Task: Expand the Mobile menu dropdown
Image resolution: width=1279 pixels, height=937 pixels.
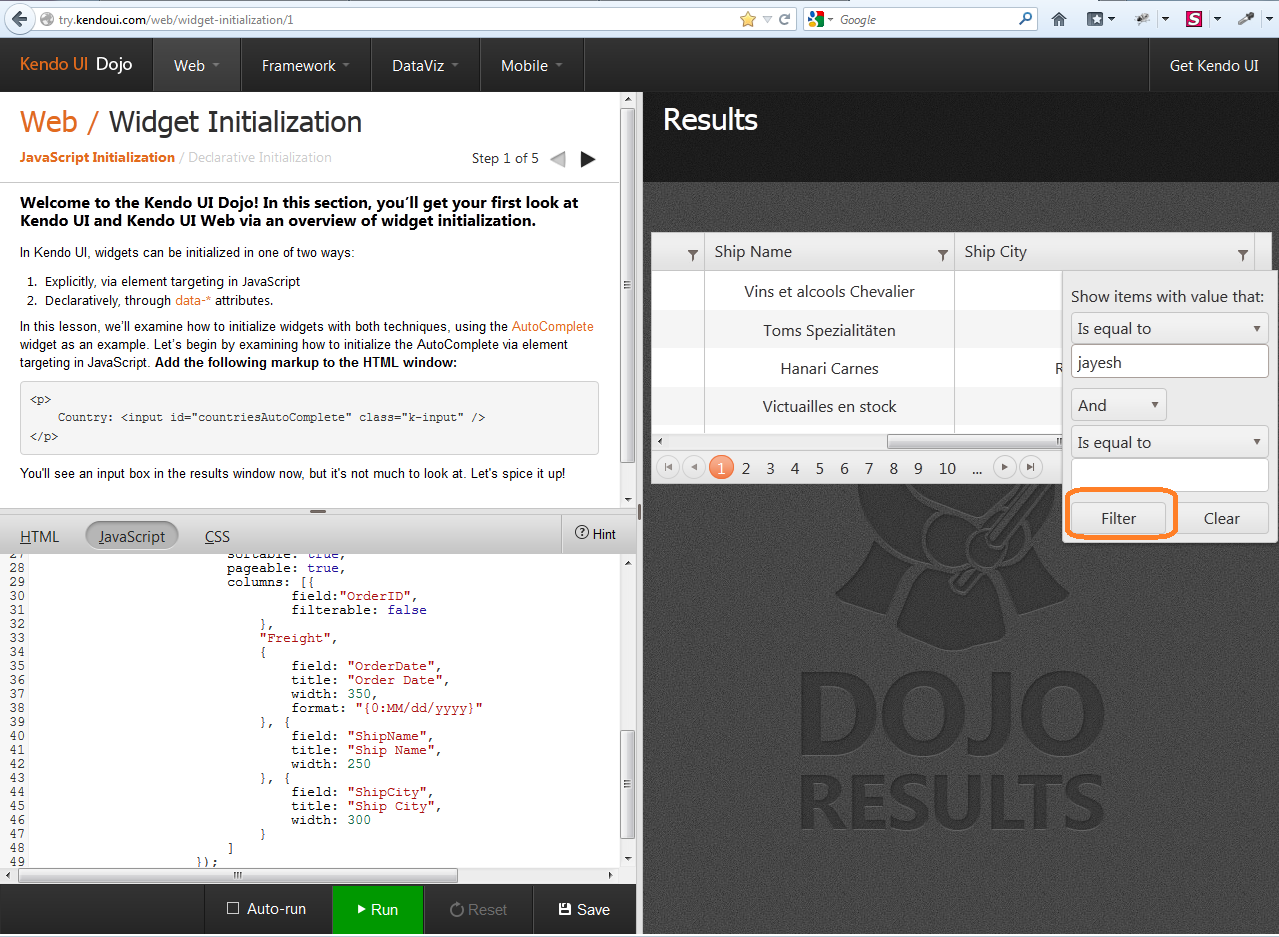Action: pos(532,65)
